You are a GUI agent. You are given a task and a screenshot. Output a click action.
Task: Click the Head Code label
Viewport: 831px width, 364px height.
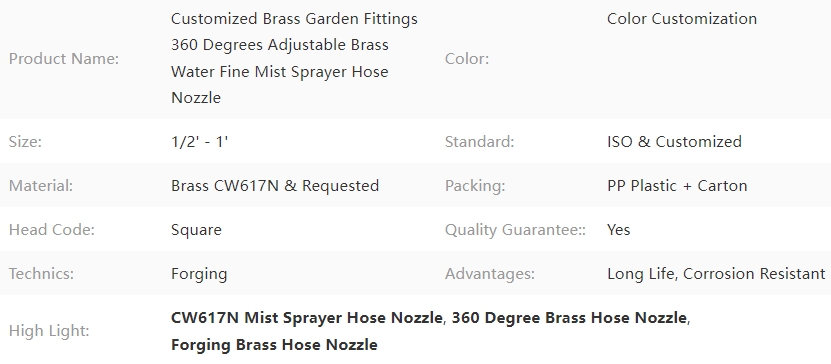point(52,230)
